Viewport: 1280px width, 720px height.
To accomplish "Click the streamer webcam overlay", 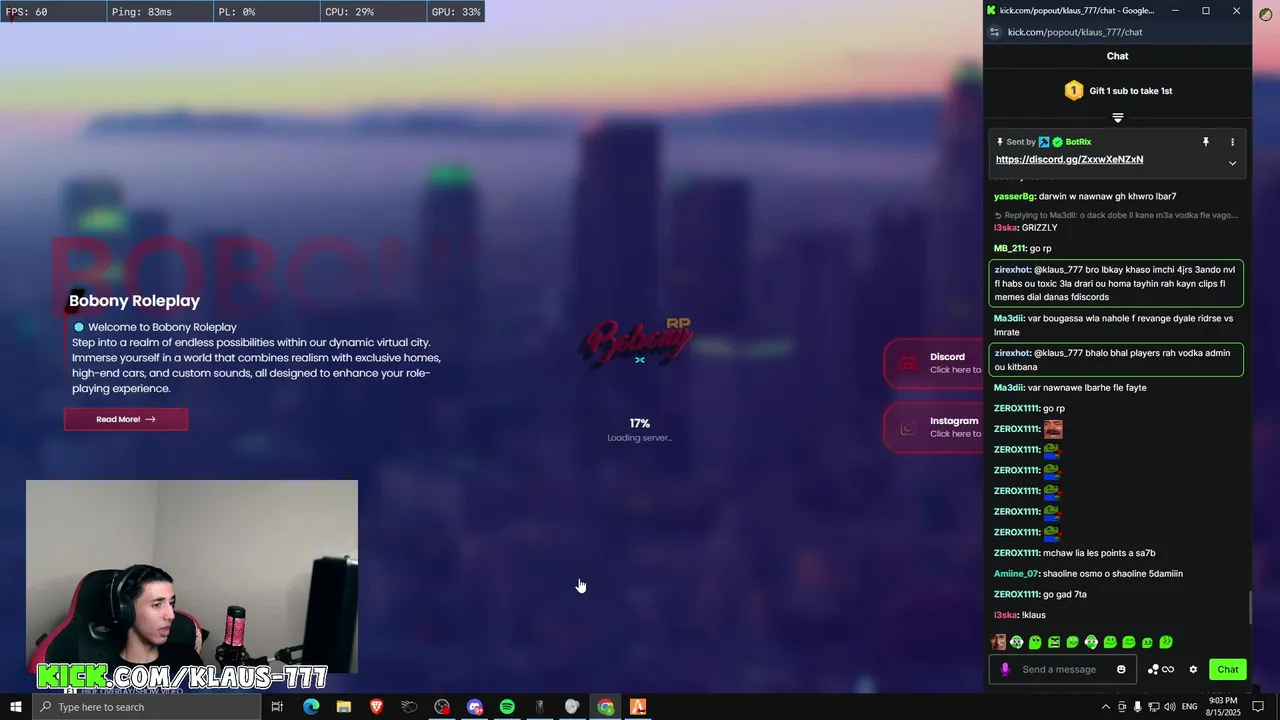I will tap(192, 577).
